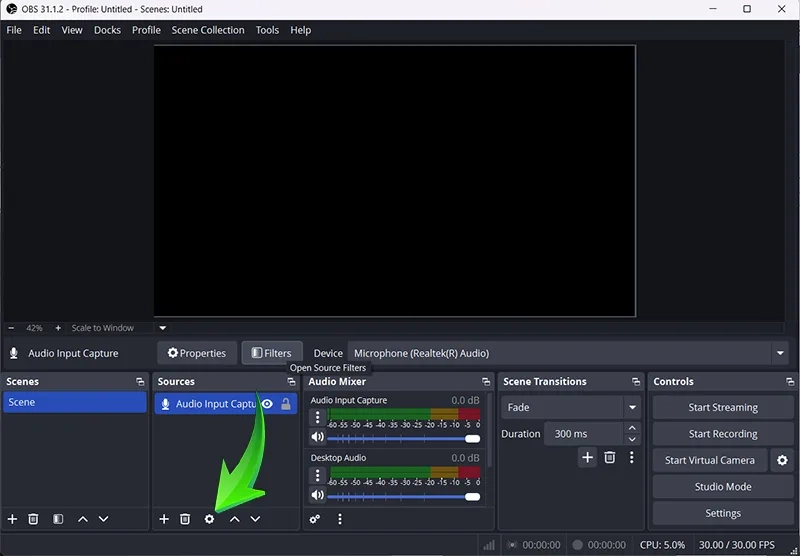Hide Audio Input Capture with eye icon
This screenshot has height=556, width=800.
pos(267,404)
